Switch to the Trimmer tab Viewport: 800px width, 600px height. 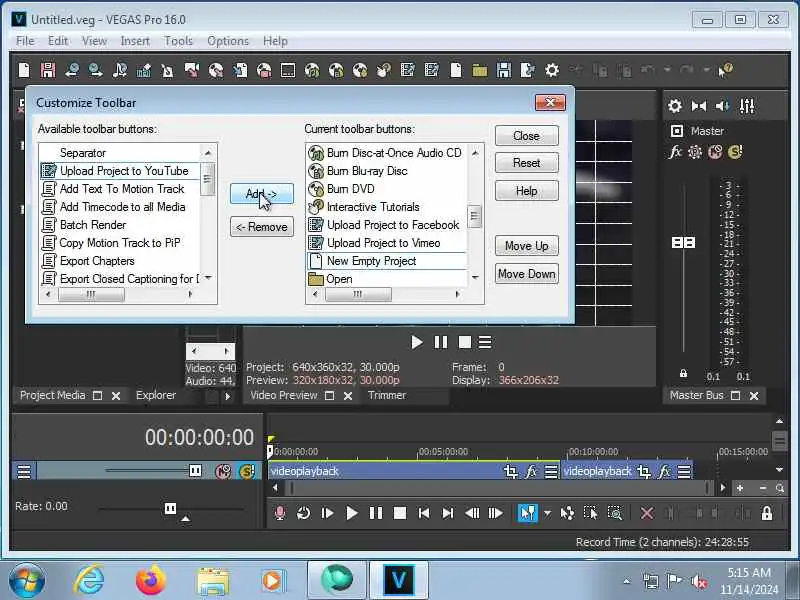(387, 395)
